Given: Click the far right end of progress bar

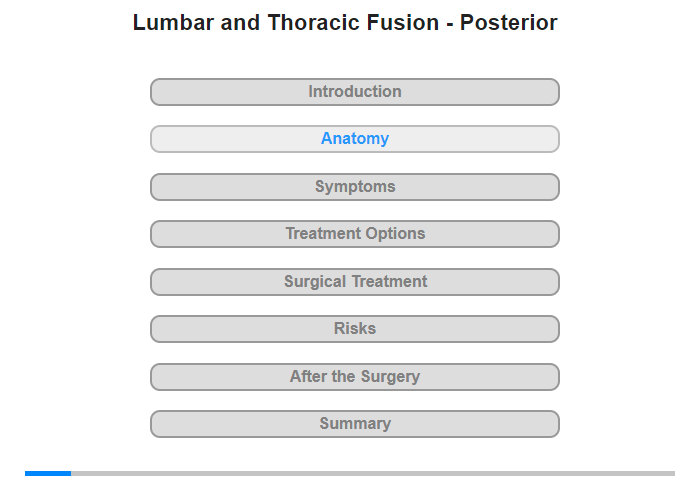Looking at the screenshot, I should point(673,473).
